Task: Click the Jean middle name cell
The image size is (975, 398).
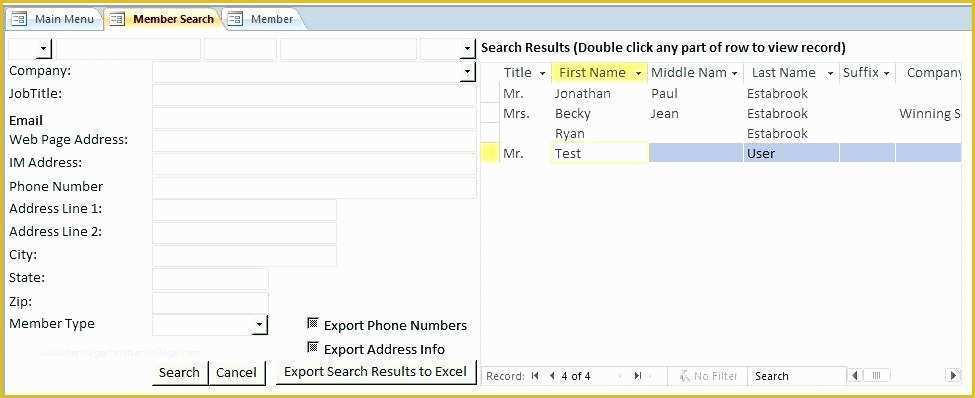Action: (x=696, y=114)
